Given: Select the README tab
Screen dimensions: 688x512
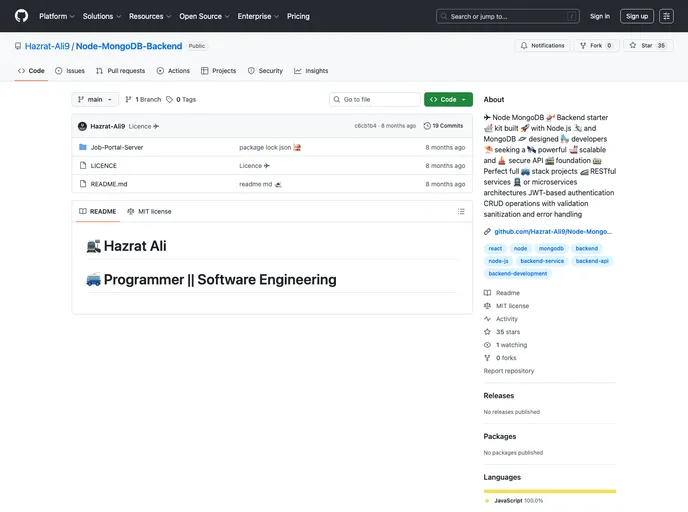Looking at the screenshot, I should (98, 211).
